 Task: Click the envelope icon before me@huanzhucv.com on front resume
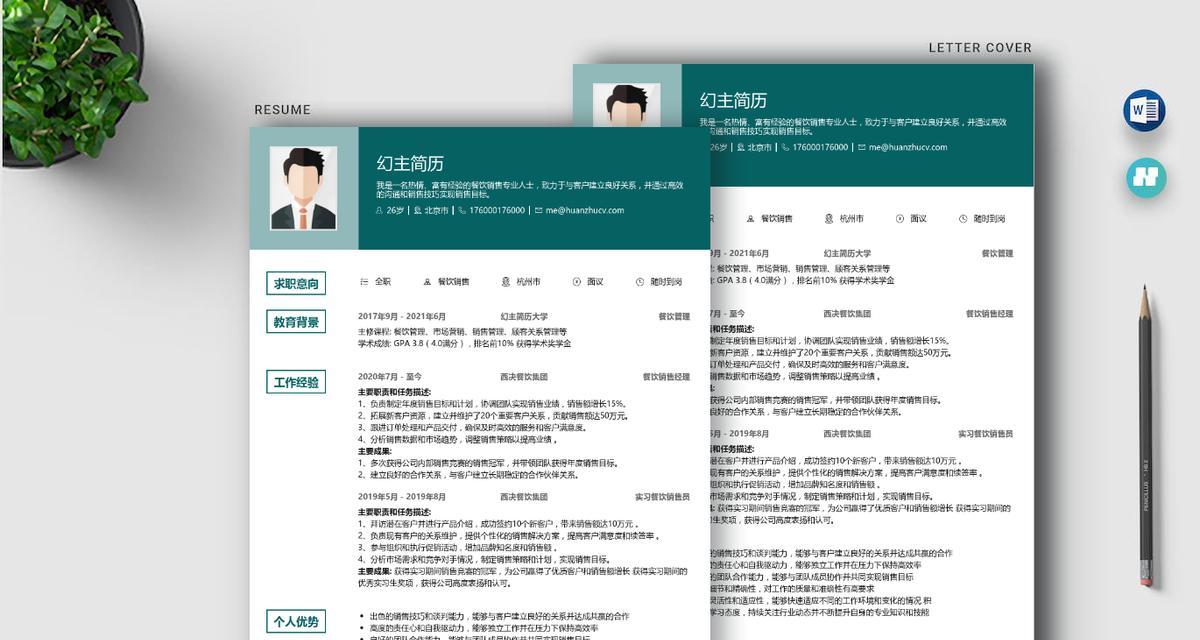coord(538,211)
